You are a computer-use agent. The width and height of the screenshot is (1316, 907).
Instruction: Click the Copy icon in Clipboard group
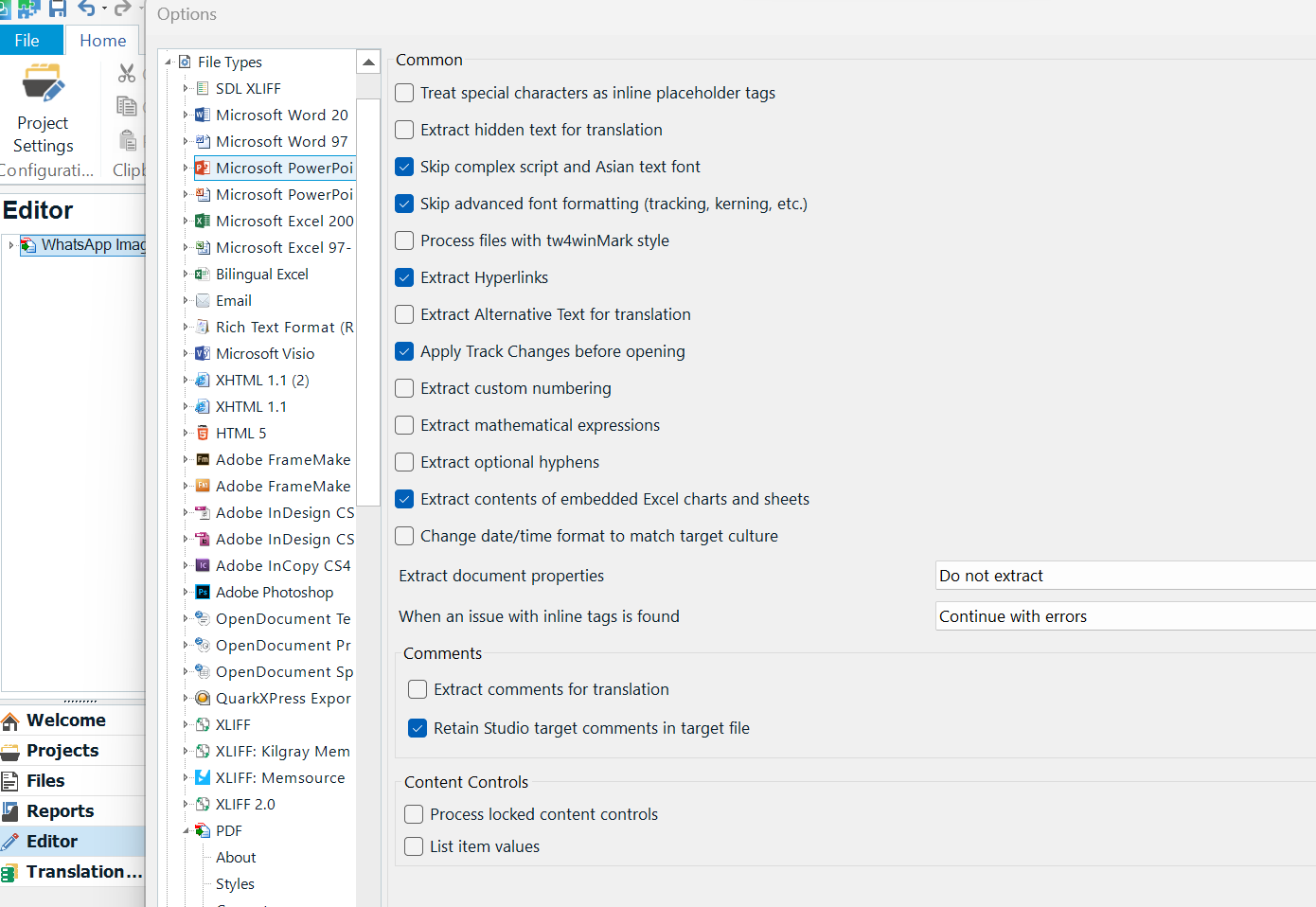pos(127,106)
